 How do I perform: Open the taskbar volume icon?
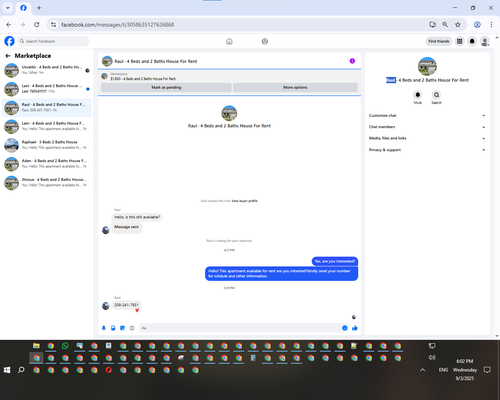(x=432, y=357)
